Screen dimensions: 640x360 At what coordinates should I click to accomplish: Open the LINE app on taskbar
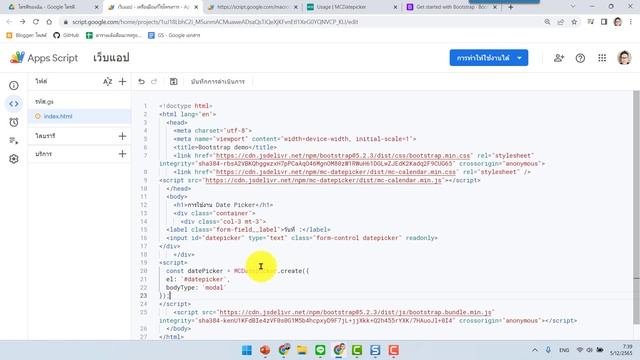point(320,350)
